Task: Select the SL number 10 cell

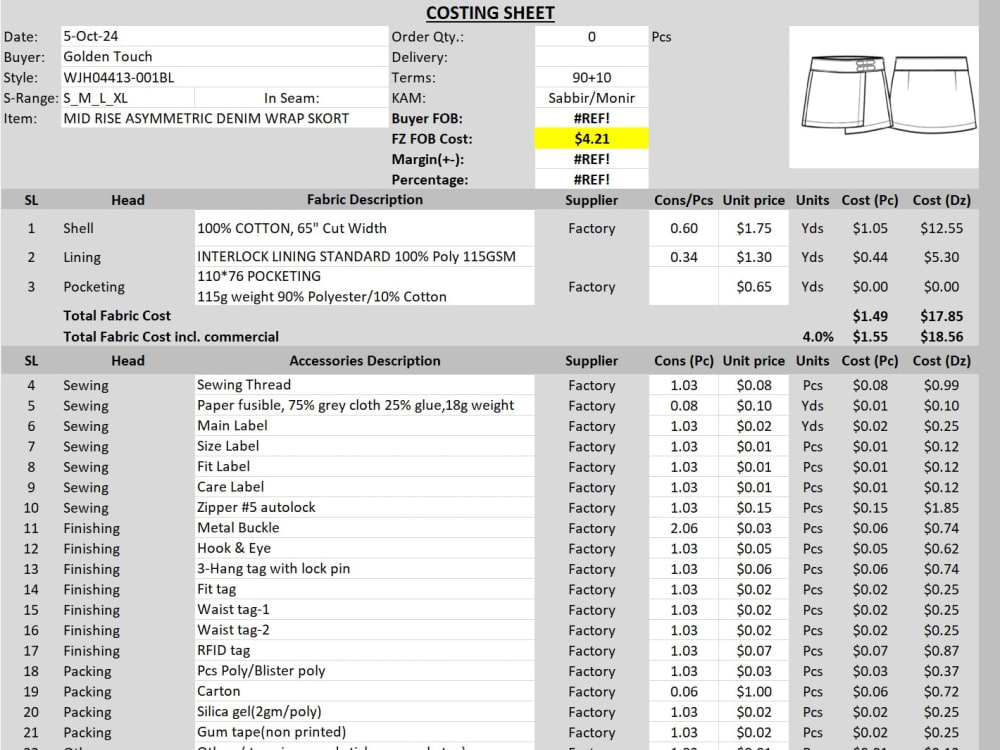Action: pos(31,508)
